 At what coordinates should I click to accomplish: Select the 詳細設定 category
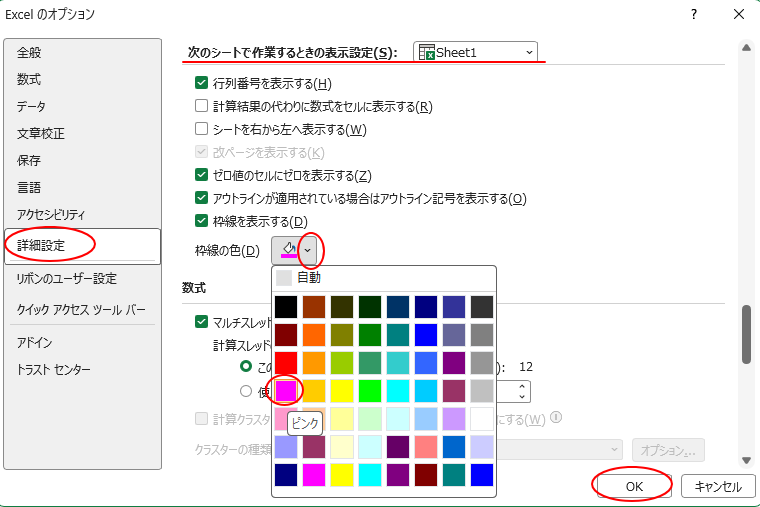tap(82, 246)
